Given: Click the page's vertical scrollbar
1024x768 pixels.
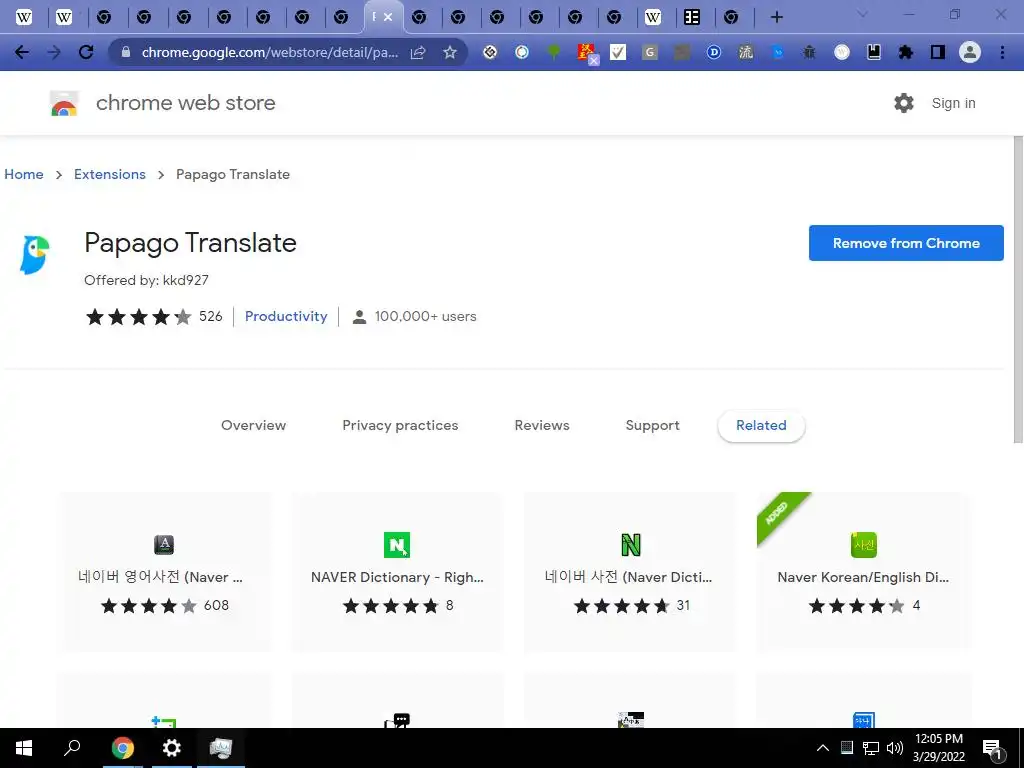Looking at the screenshot, I should [1018, 290].
